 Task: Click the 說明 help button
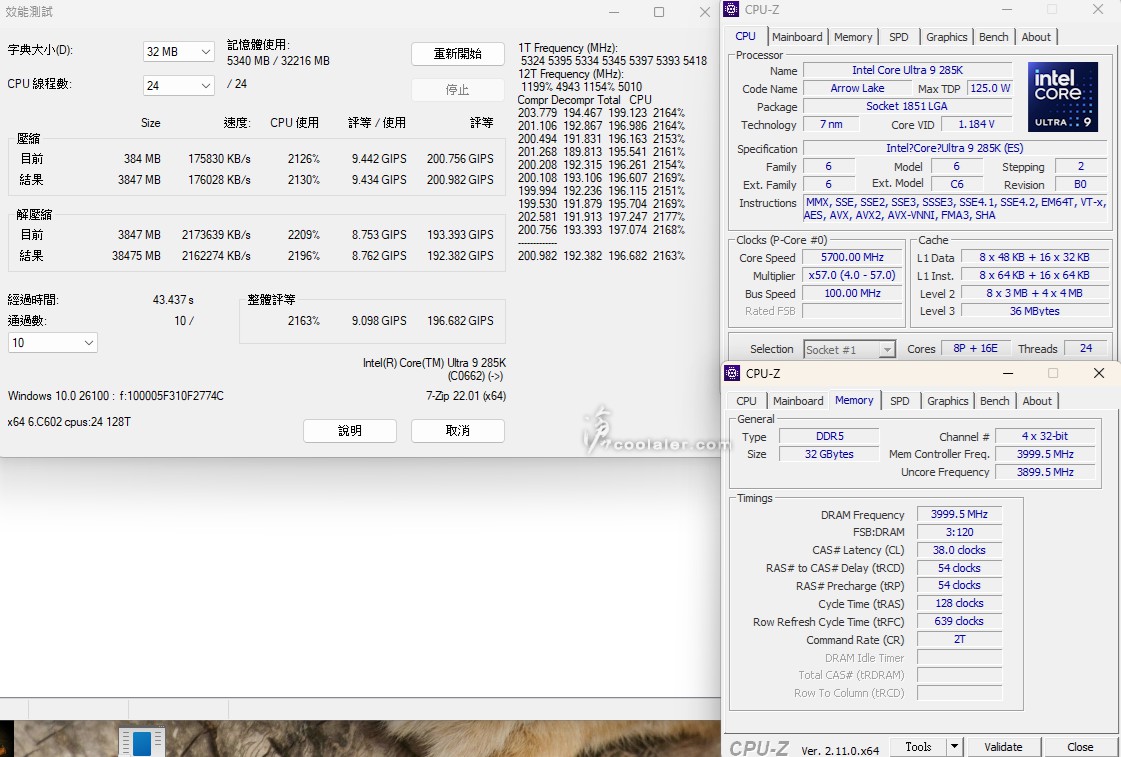pos(350,430)
